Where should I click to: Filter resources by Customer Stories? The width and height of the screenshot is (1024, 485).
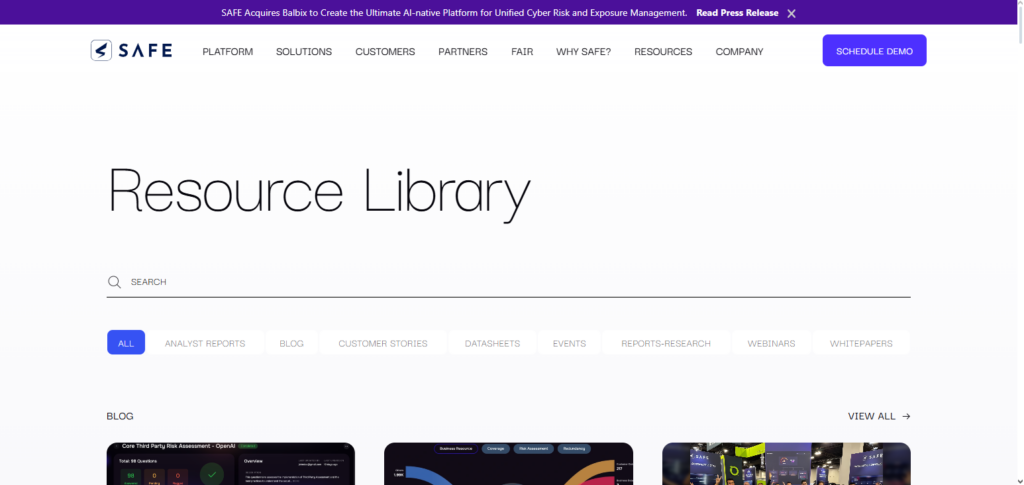383,343
